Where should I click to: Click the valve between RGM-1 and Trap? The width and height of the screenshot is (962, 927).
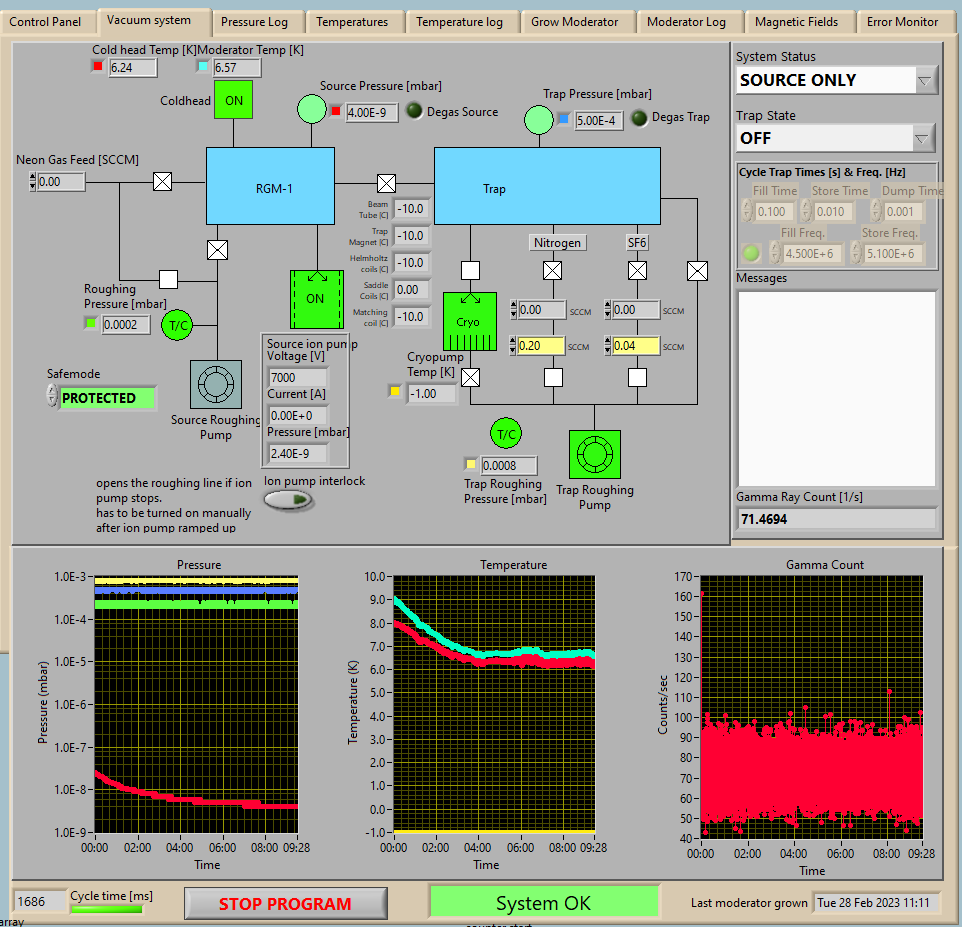(385, 183)
